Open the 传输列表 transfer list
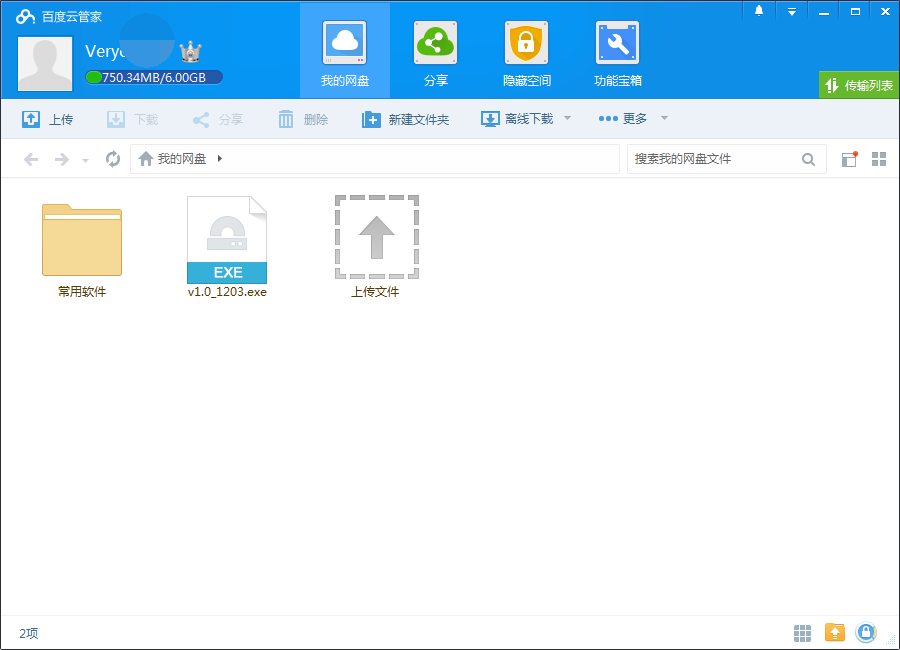 pos(859,86)
